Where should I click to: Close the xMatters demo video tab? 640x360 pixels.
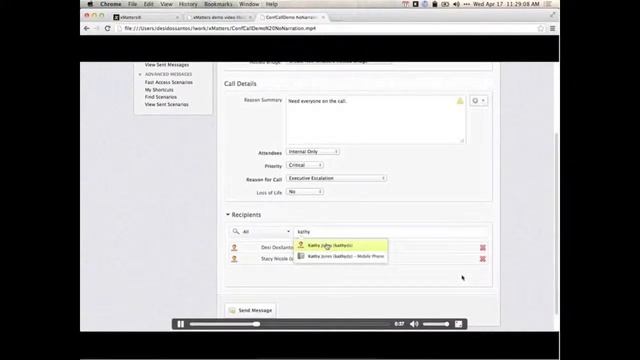[250, 17]
